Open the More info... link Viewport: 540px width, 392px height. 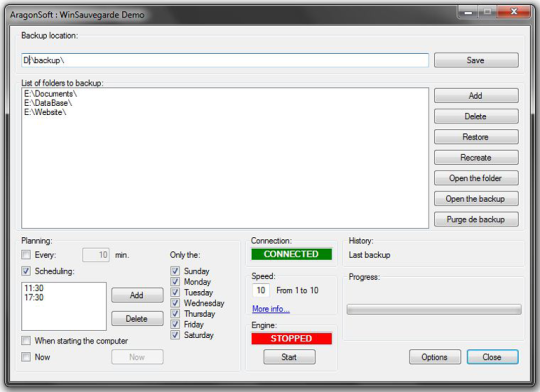tap(271, 309)
